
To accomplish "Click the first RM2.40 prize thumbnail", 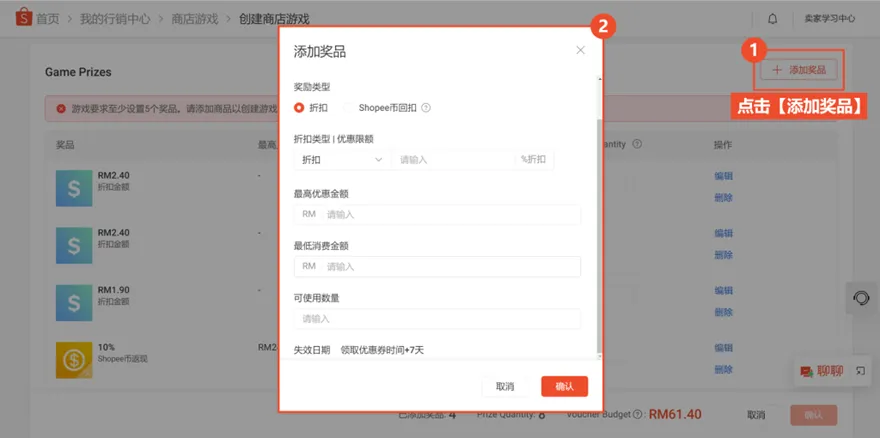I will pyautogui.click(x=74, y=188).
